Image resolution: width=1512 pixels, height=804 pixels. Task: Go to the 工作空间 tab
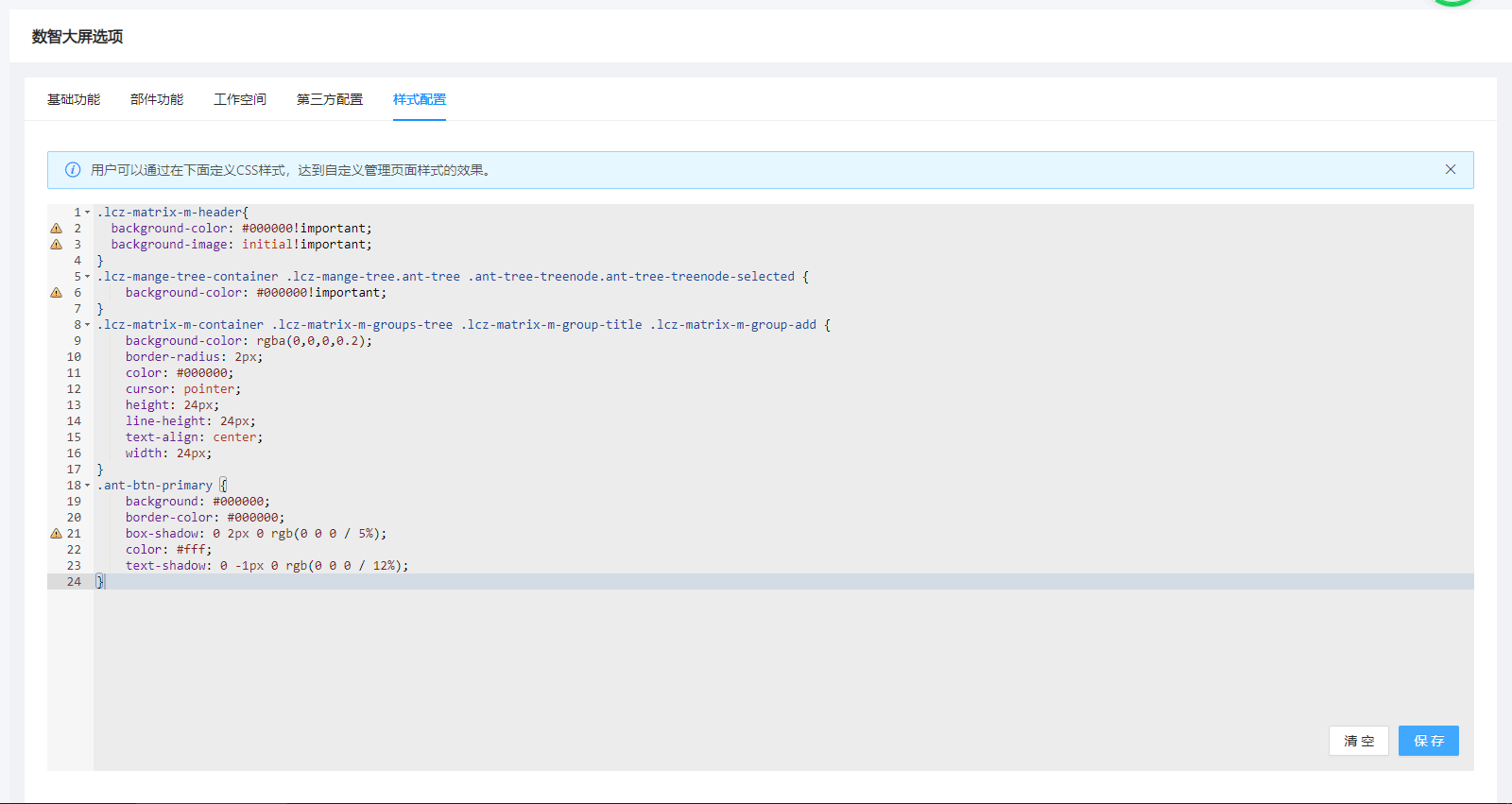coord(240,100)
